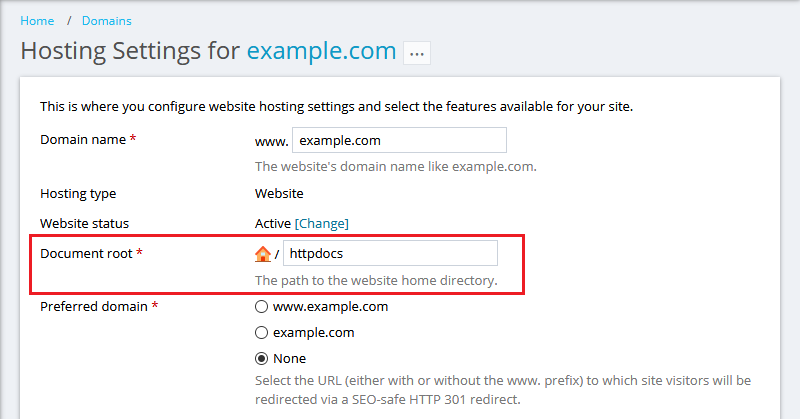The image size is (800, 419).
Task: Click the Change link next to Active
Action: click(x=321, y=223)
